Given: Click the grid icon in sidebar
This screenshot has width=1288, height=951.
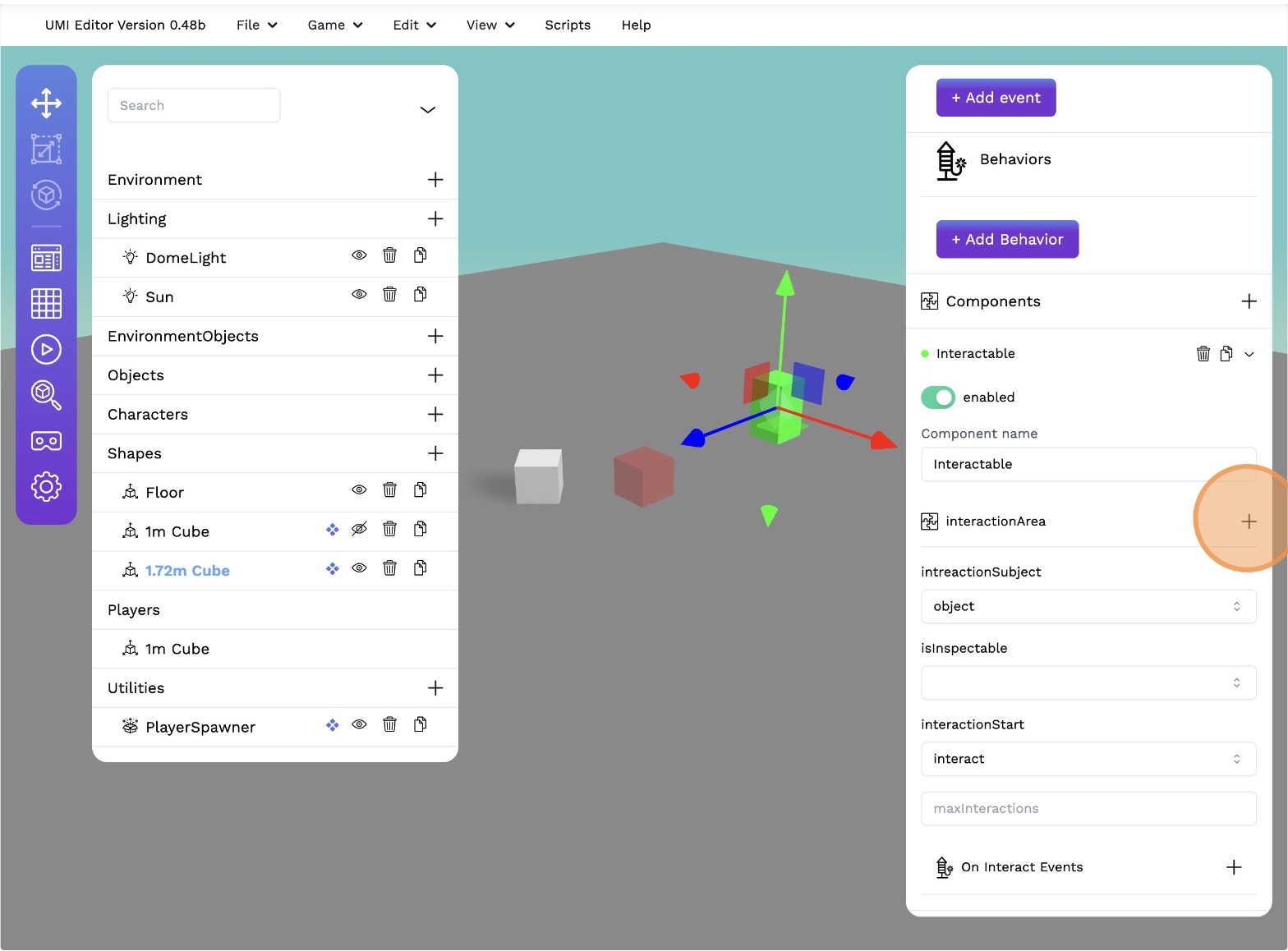Looking at the screenshot, I should point(46,304).
